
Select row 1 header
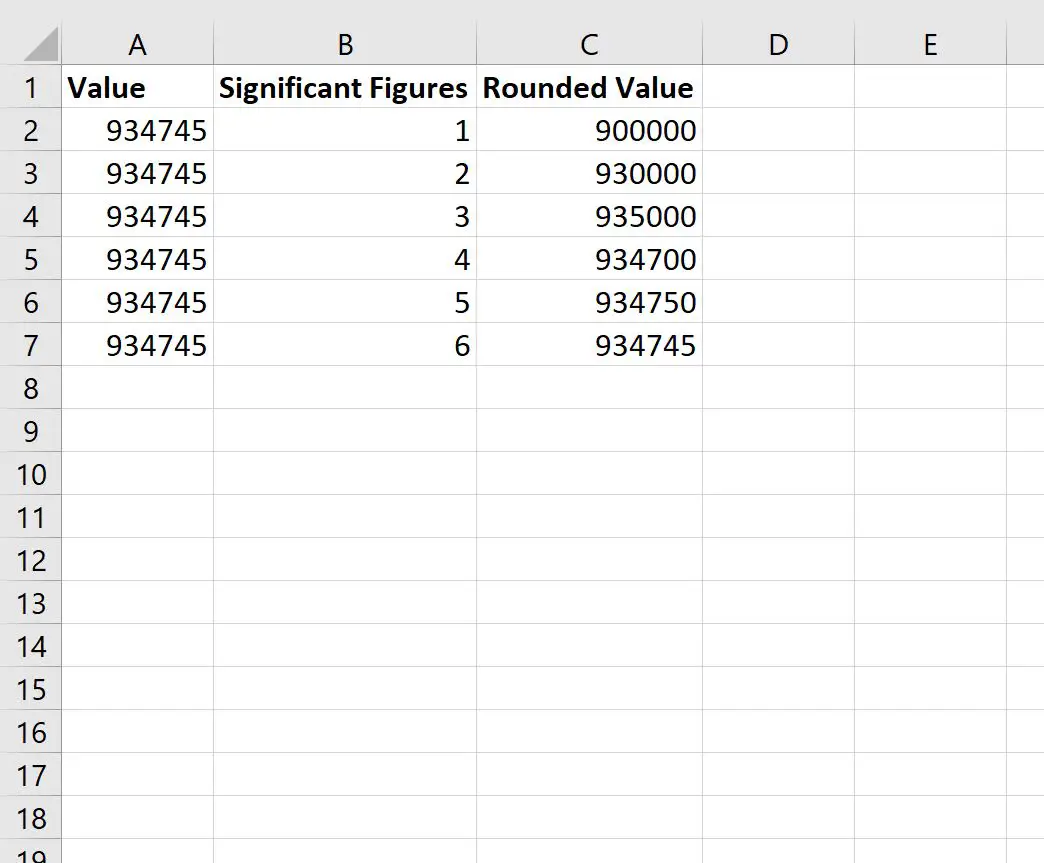31,87
